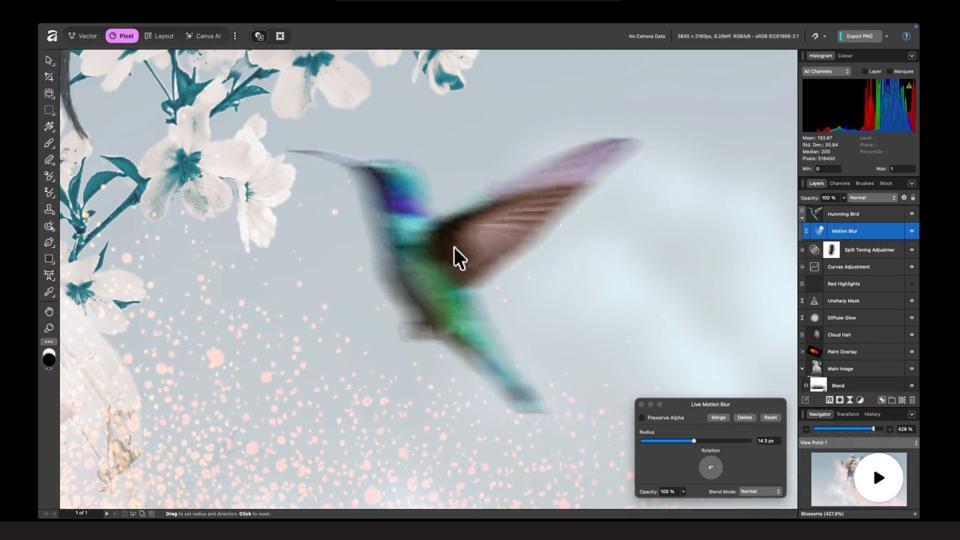
Task: Select the Colour Picker eyedropper tool
Action: coord(49,292)
